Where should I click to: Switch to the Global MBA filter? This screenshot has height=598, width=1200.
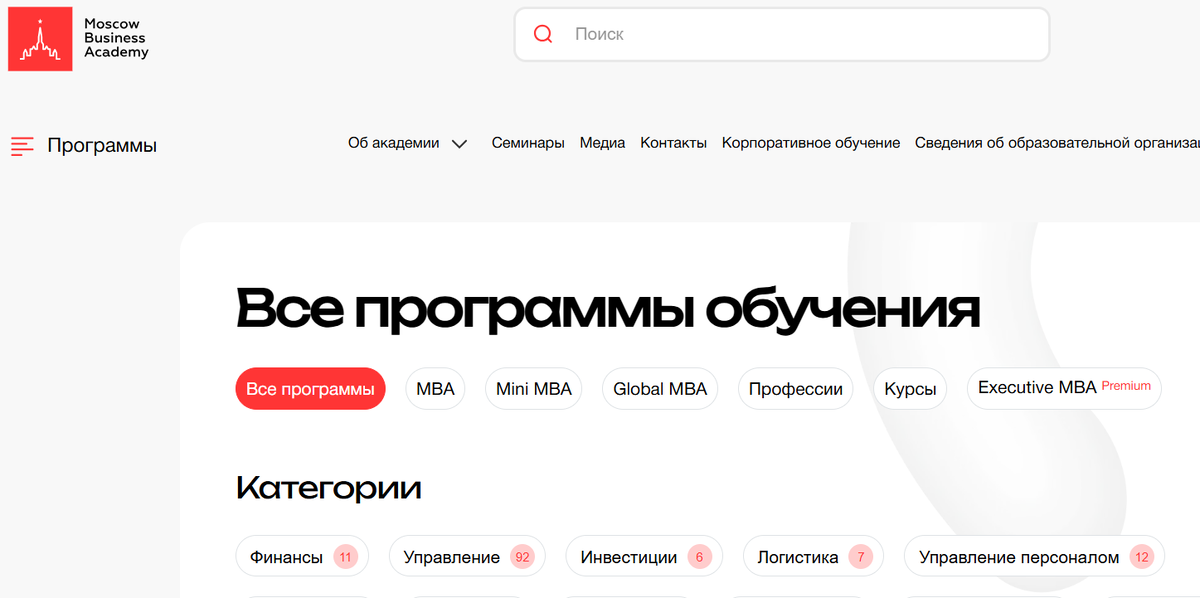click(660, 389)
